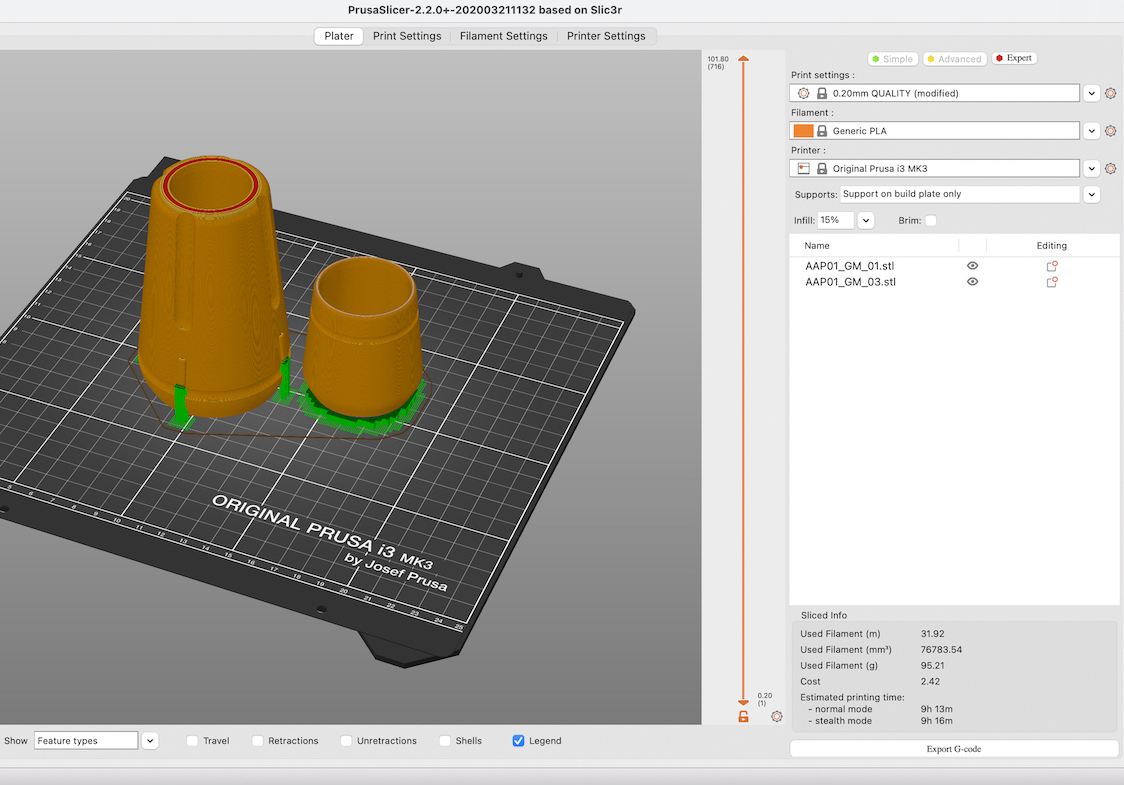
Task: Enable the Brim checkbox
Action: pos(930,221)
